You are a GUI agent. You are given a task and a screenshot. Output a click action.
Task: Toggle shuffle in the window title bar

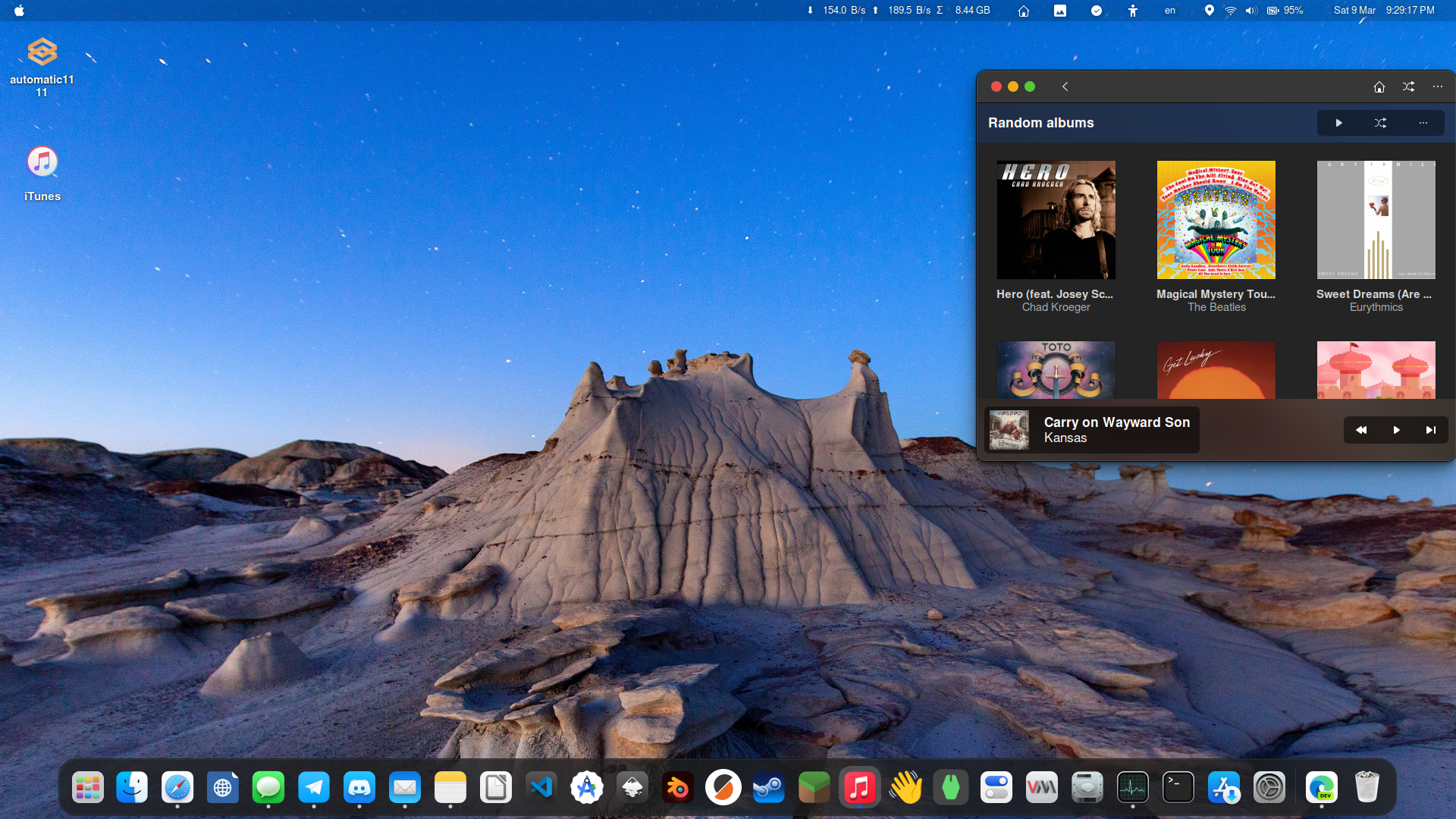(1408, 87)
